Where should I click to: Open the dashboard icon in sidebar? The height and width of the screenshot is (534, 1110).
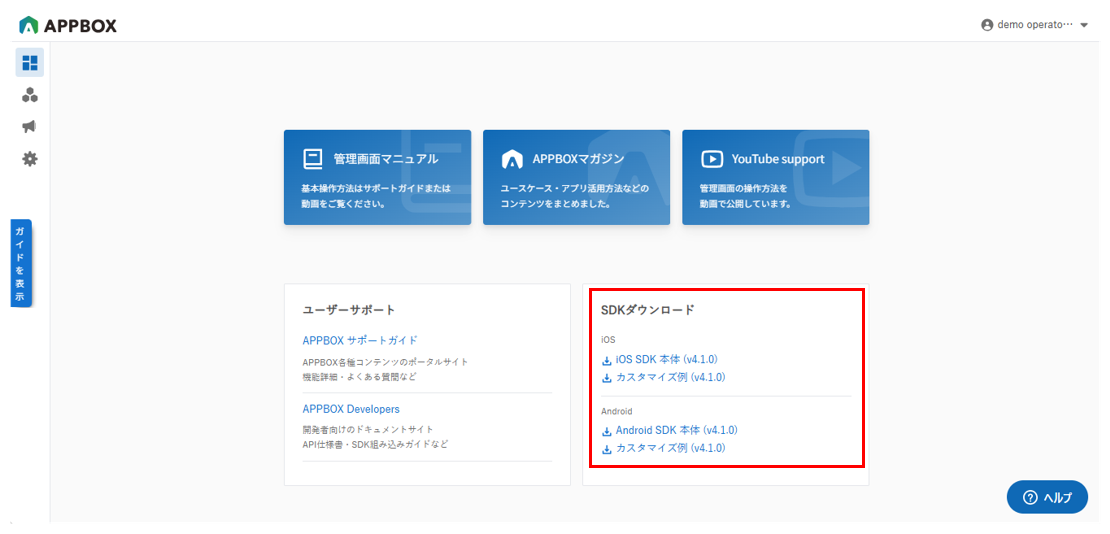[30, 62]
